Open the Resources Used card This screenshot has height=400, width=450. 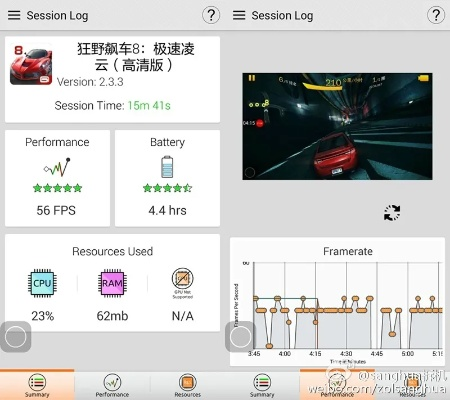112,283
